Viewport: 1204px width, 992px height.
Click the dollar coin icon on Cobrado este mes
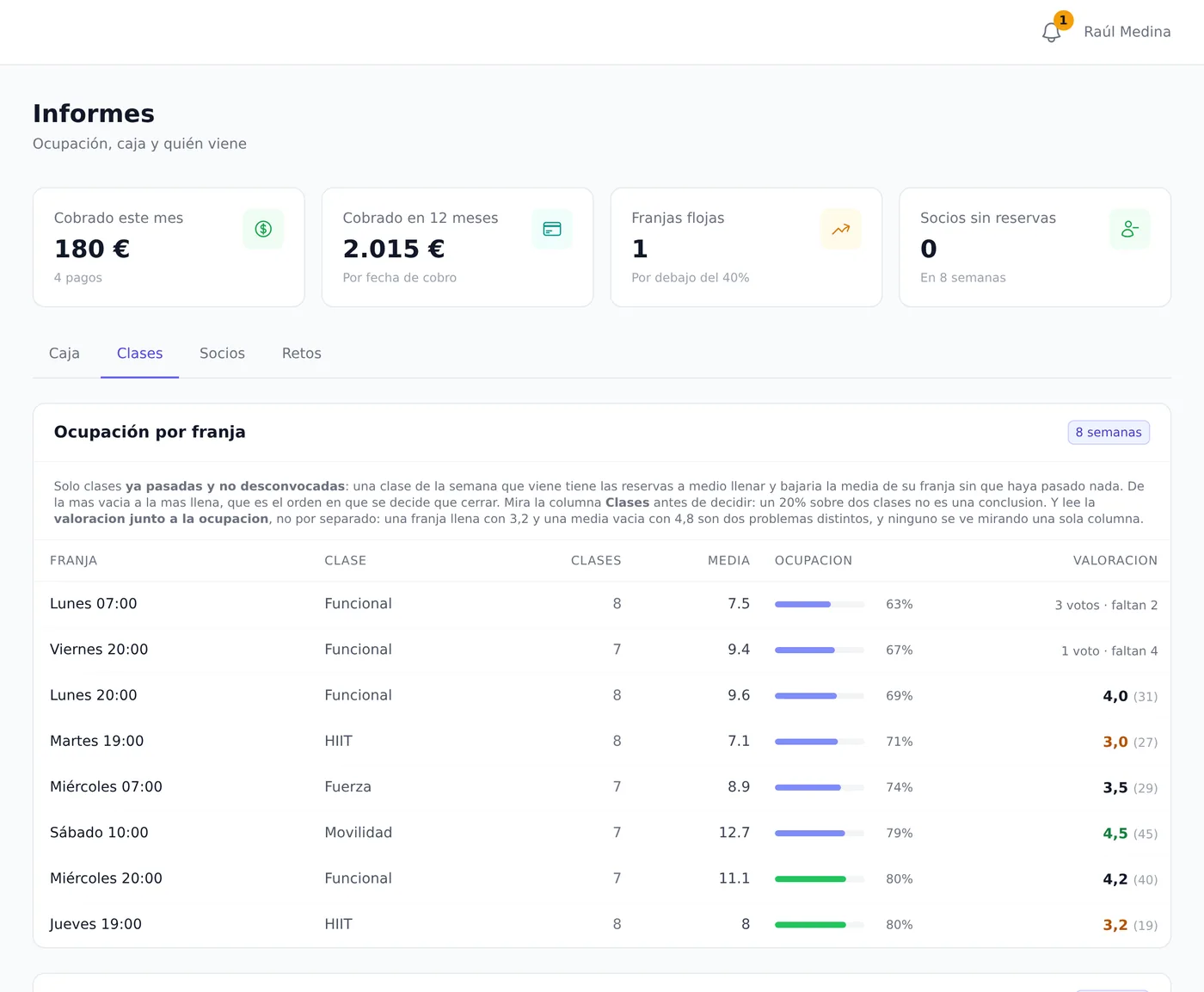(263, 229)
